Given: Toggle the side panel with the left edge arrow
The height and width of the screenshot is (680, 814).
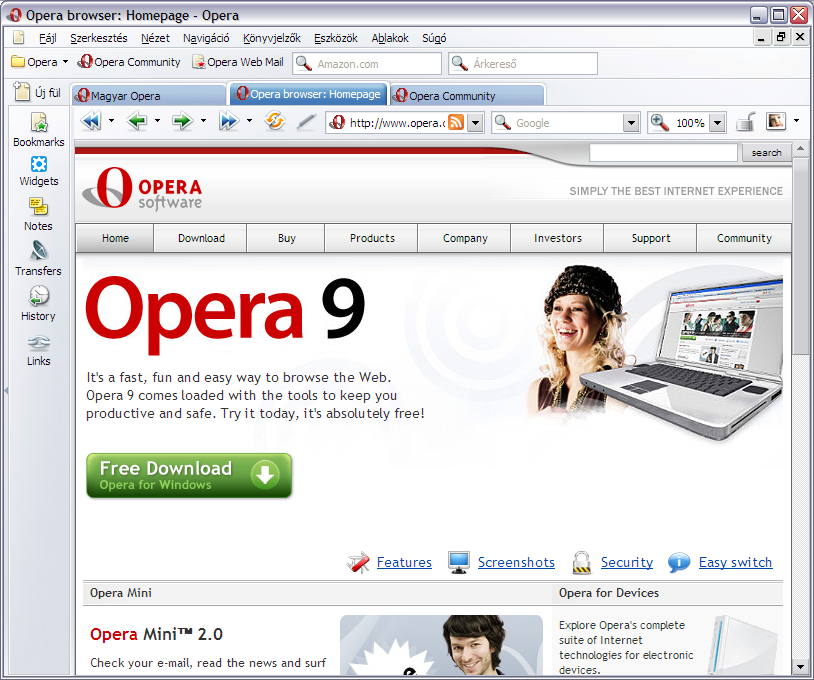Looking at the screenshot, I should pyautogui.click(x=6, y=390).
